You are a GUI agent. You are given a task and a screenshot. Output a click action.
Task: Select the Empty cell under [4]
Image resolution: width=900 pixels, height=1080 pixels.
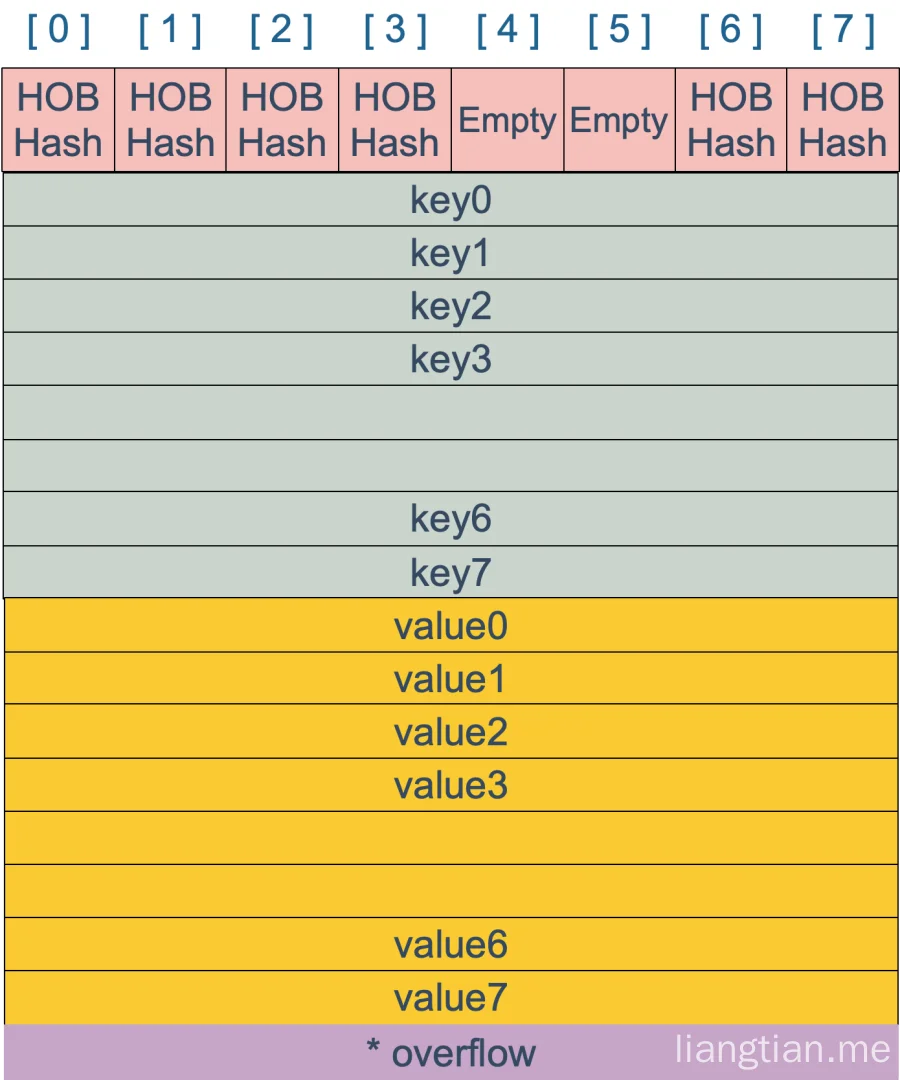click(x=507, y=120)
